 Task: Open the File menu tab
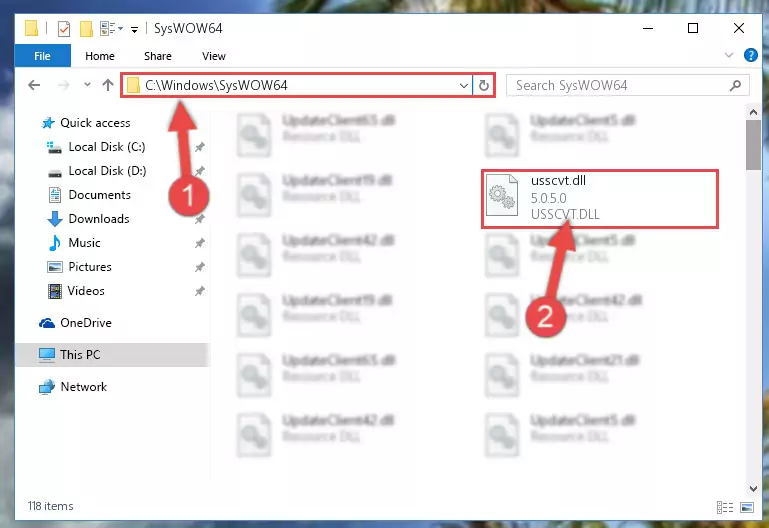coord(43,56)
